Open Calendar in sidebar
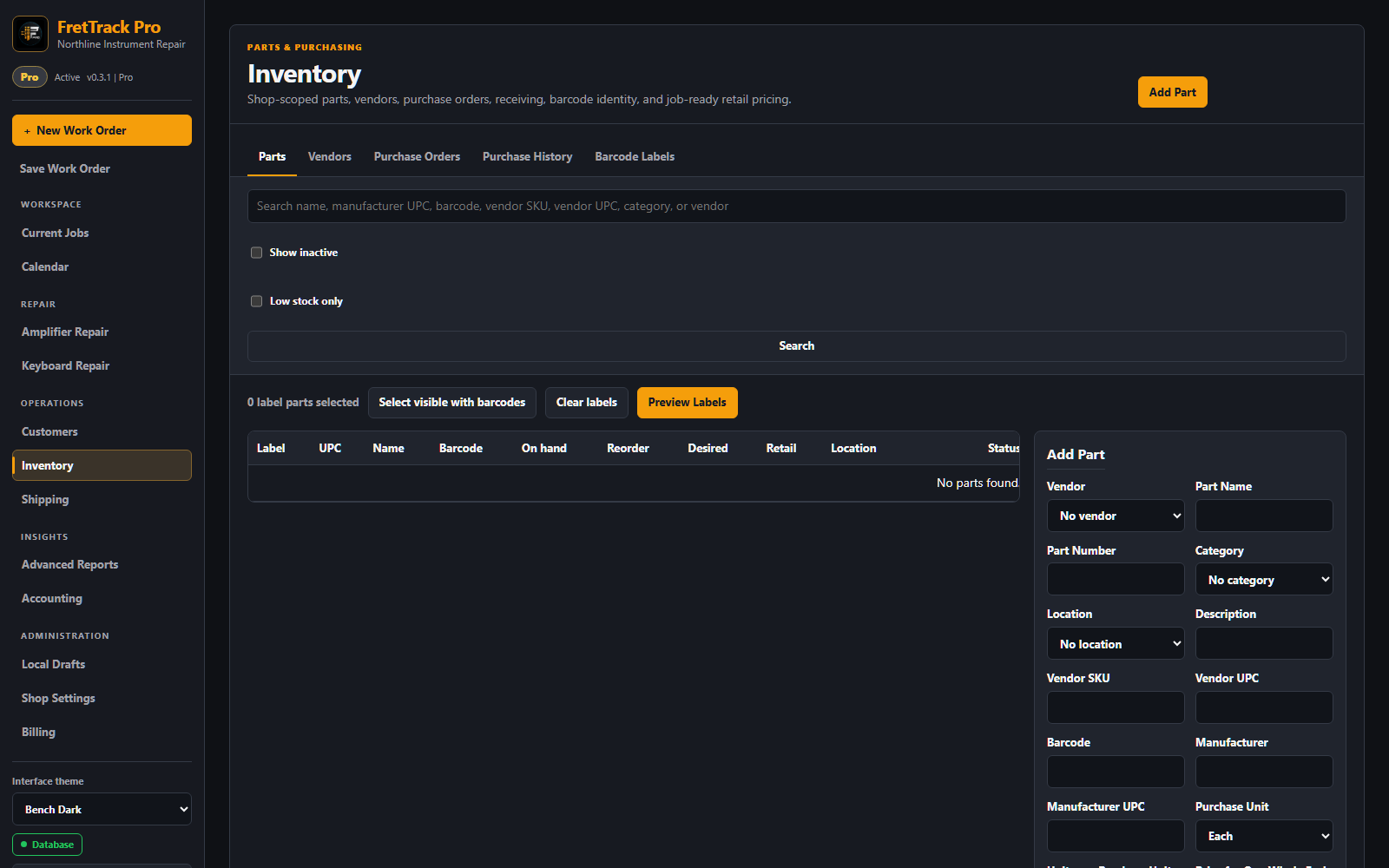Viewport: 1389px width, 868px height. click(102, 266)
